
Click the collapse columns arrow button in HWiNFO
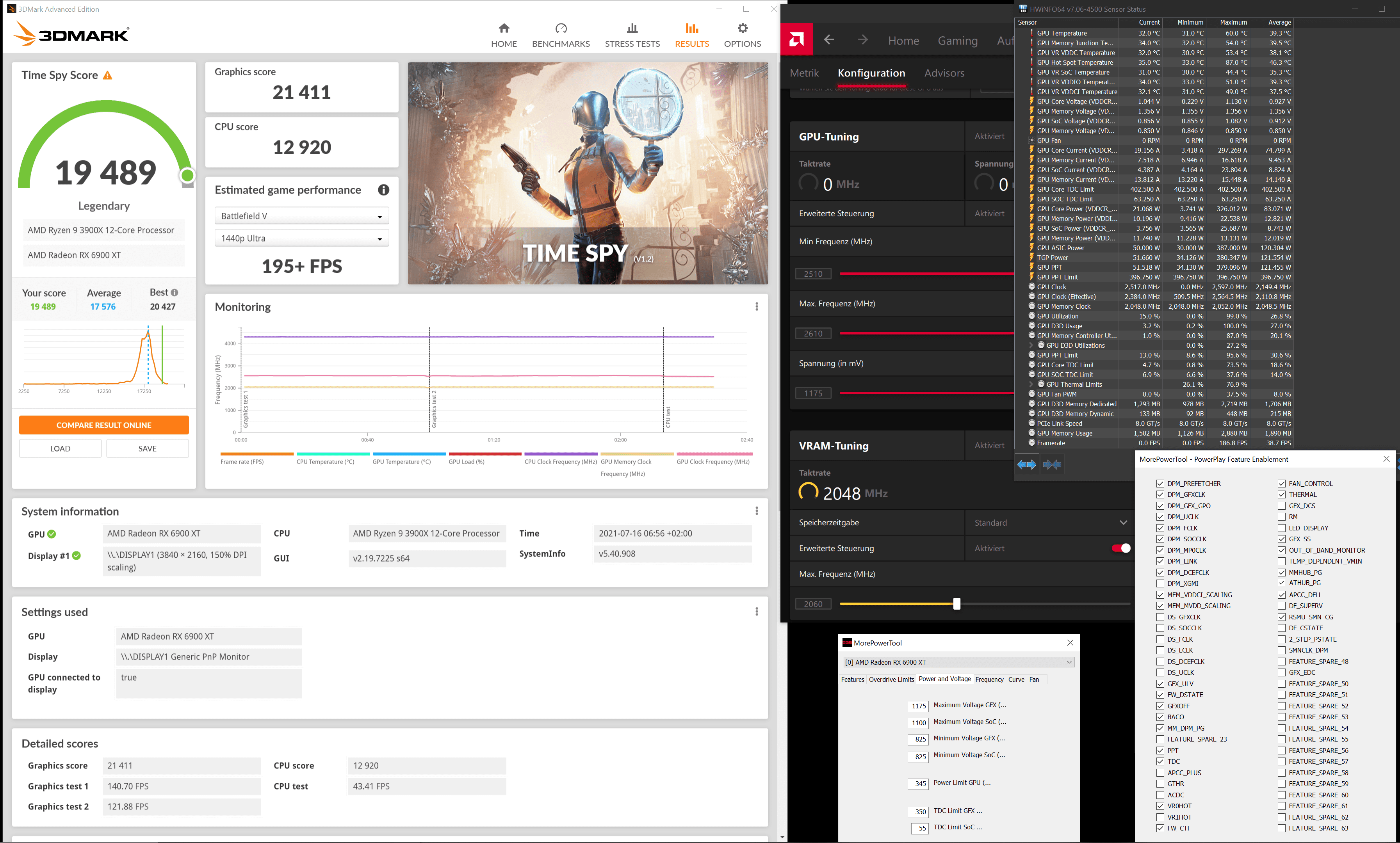coord(1052,465)
